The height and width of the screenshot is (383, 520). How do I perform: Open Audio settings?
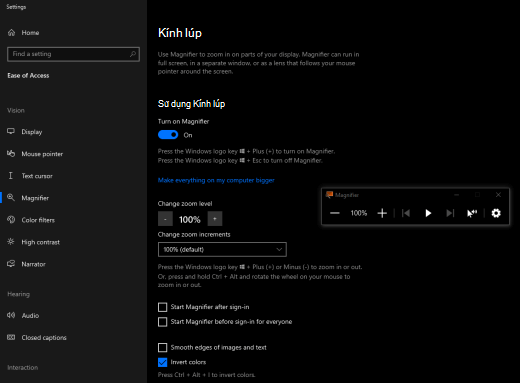[23, 315]
